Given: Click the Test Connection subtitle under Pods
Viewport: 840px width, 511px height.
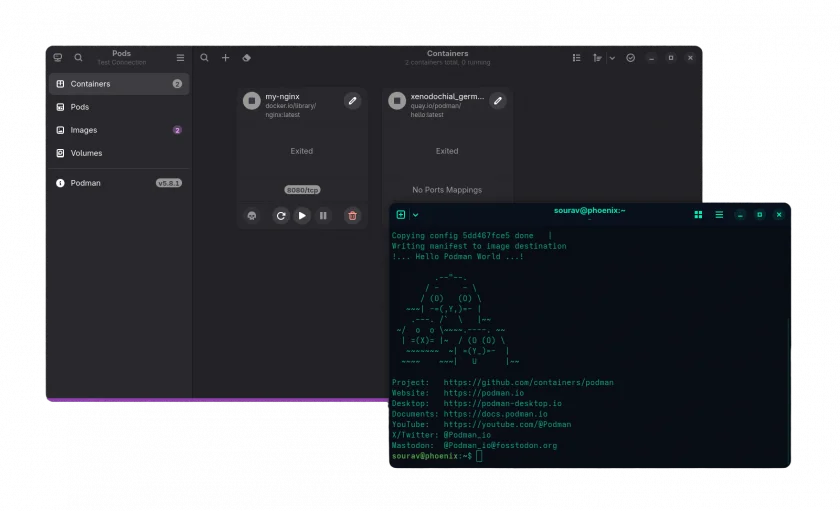Looking at the screenshot, I should point(122,63).
